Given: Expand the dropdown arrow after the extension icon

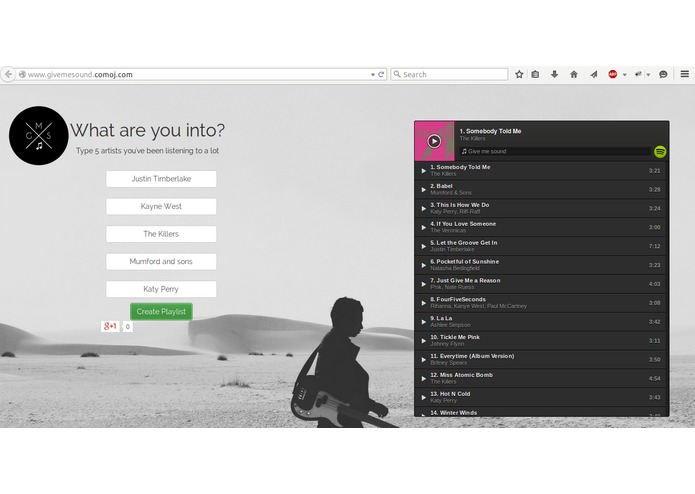Looking at the screenshot, I should [648, 75].
